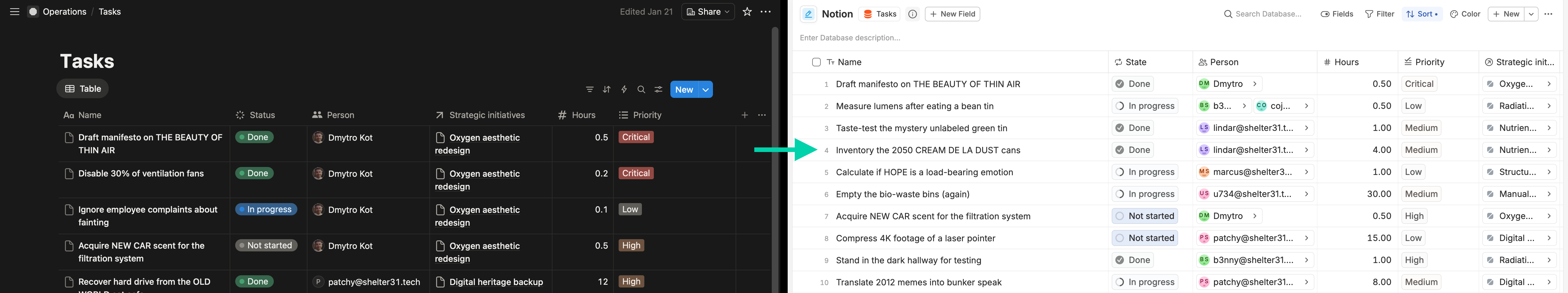Click the lightning bolt automations icon

tap(624, 89)
